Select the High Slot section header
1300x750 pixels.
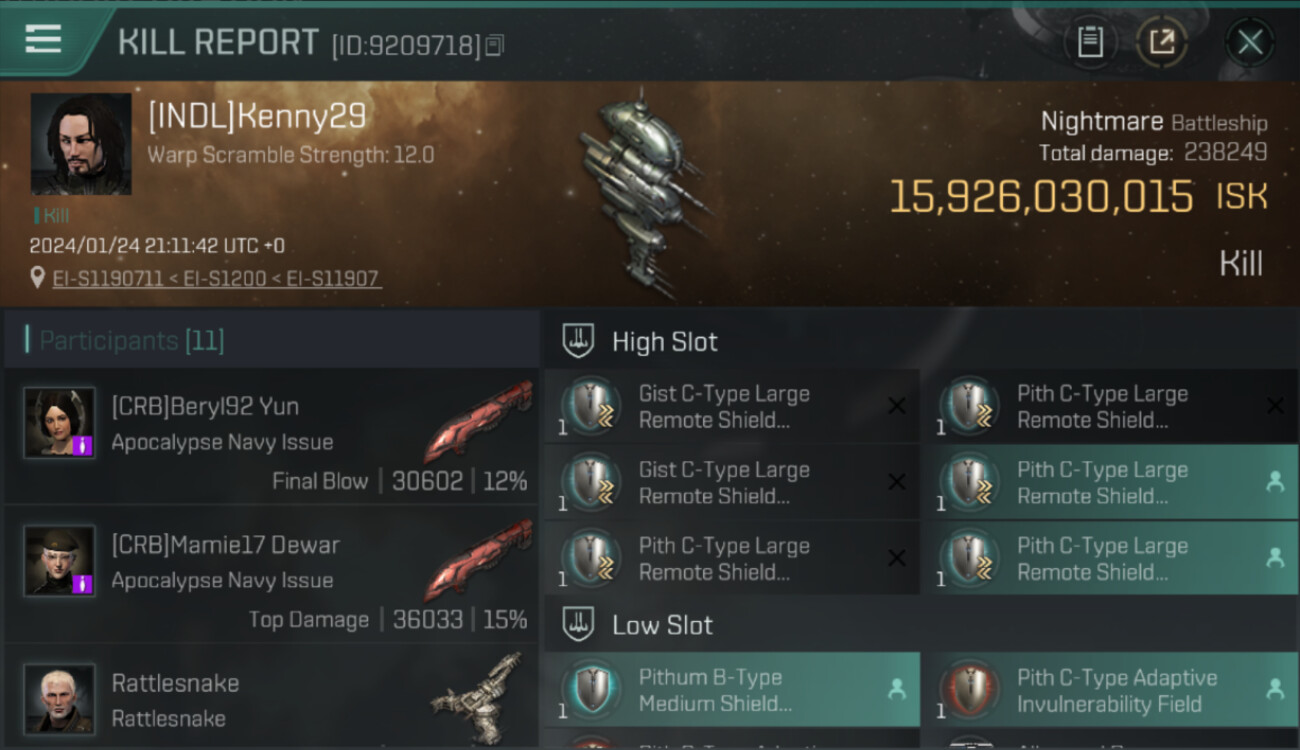[x=664, y=342]
